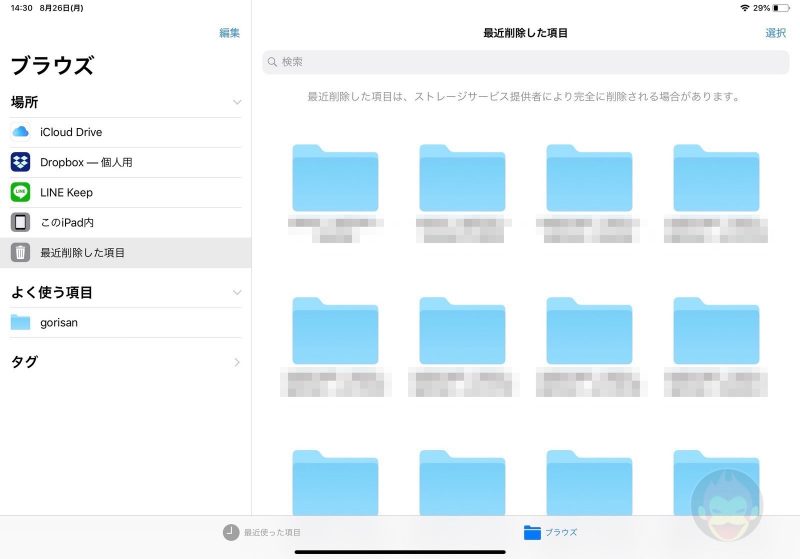Open first folder in middle row

335,331
